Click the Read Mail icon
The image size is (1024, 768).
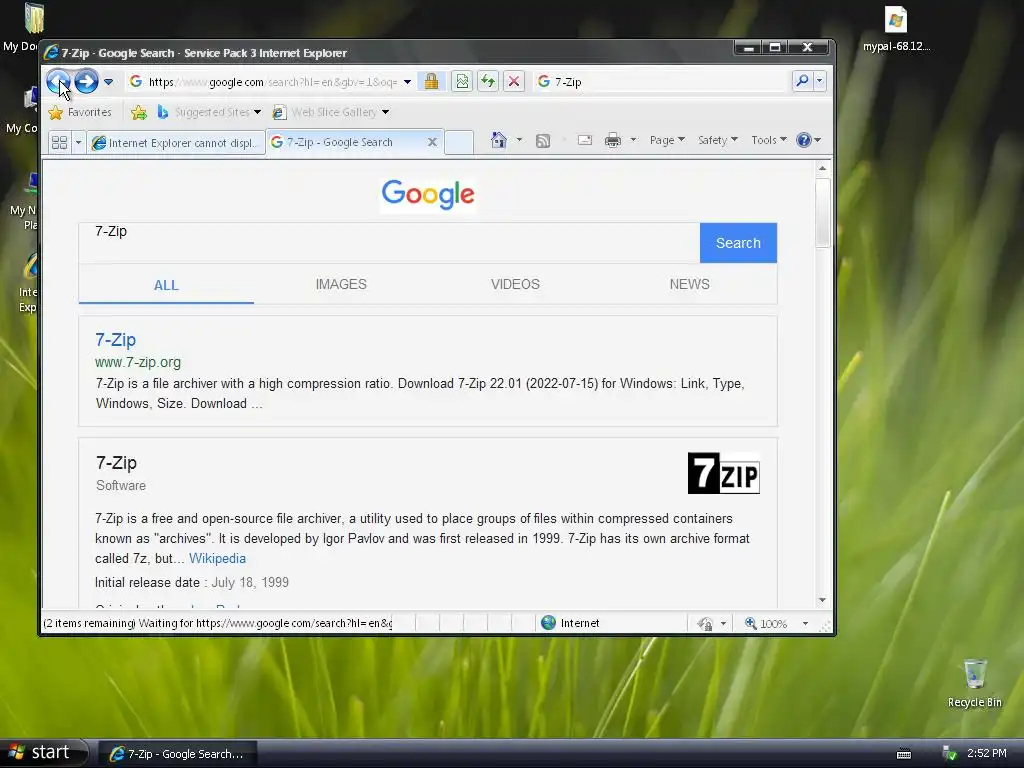pos(584,140)
